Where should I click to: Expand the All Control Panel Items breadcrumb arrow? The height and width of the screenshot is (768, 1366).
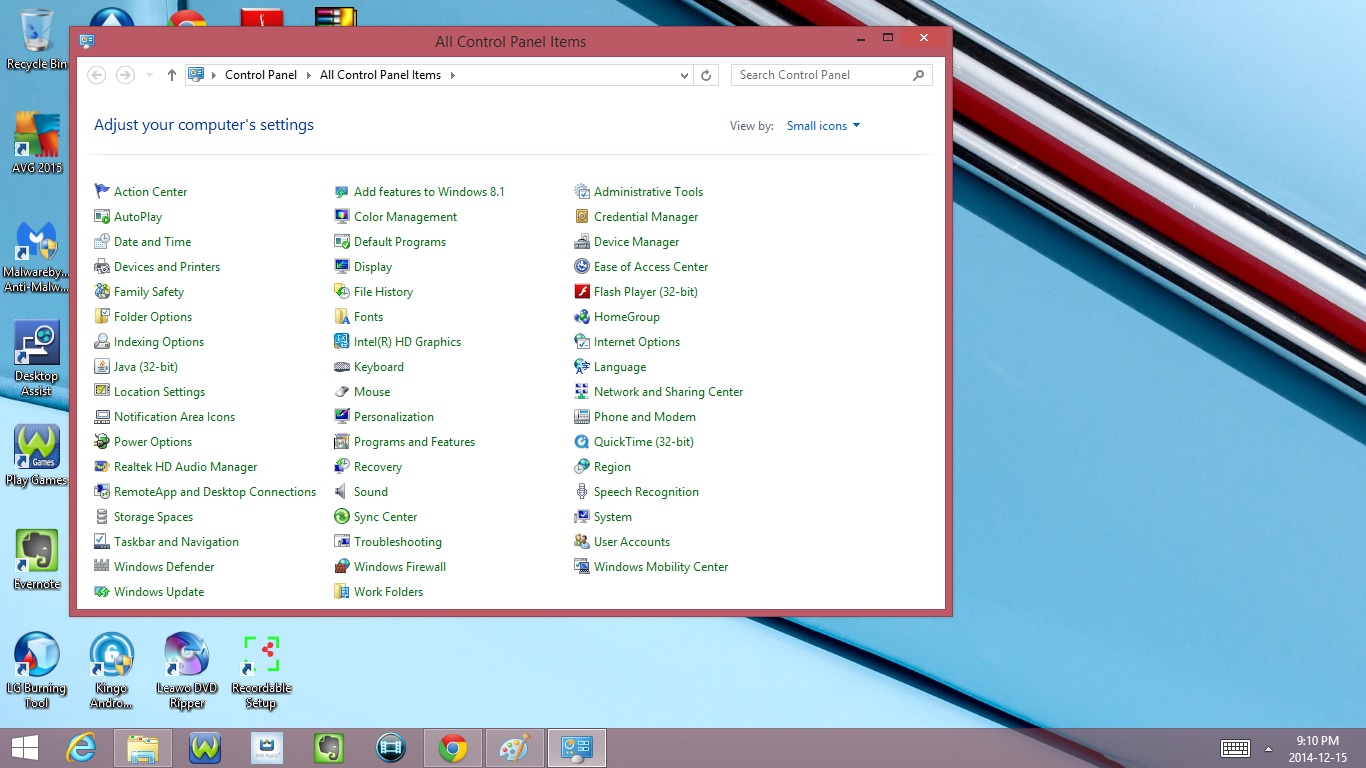tap(452, 75)
